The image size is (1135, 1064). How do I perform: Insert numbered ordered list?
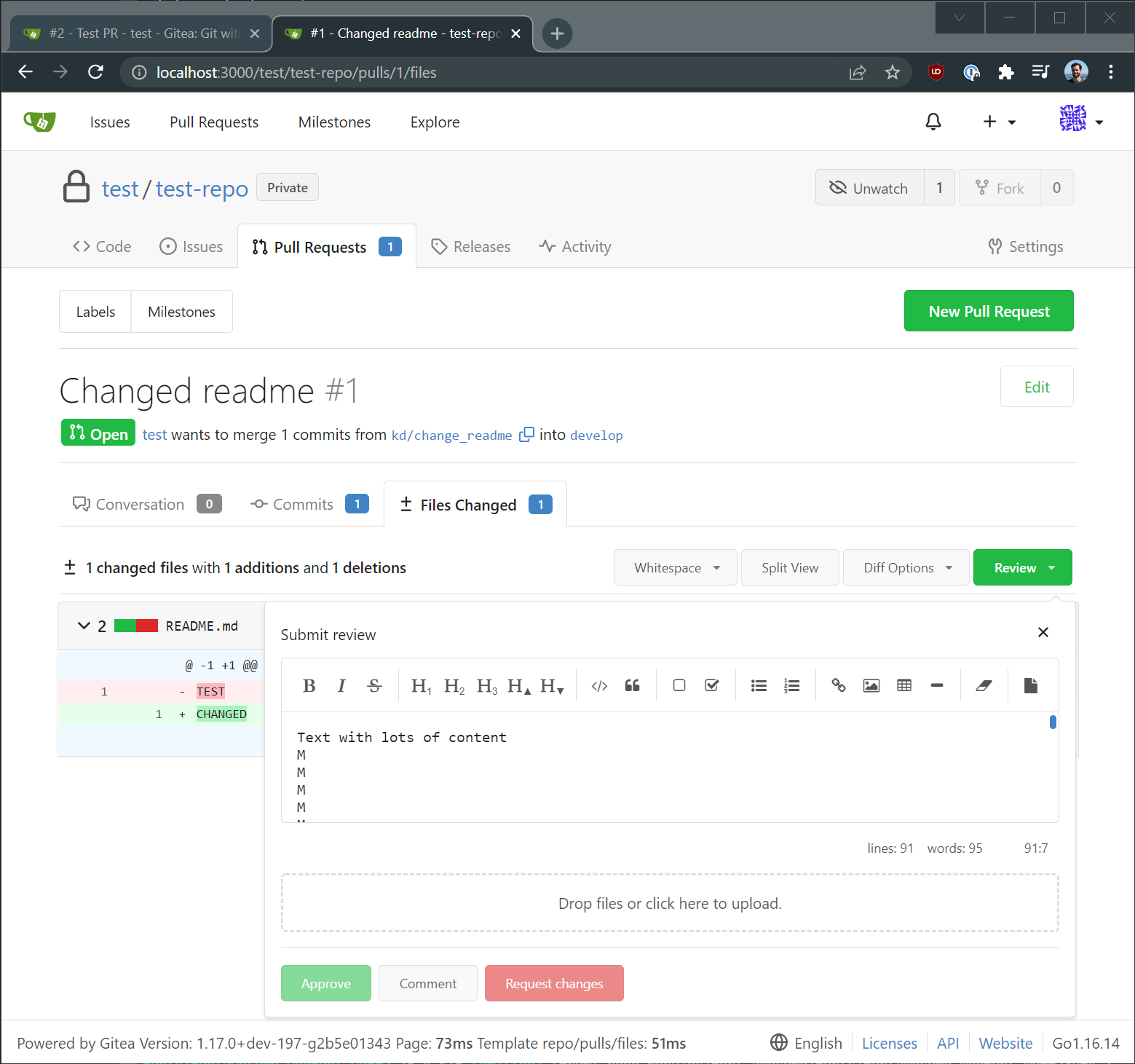click(791, 685)
